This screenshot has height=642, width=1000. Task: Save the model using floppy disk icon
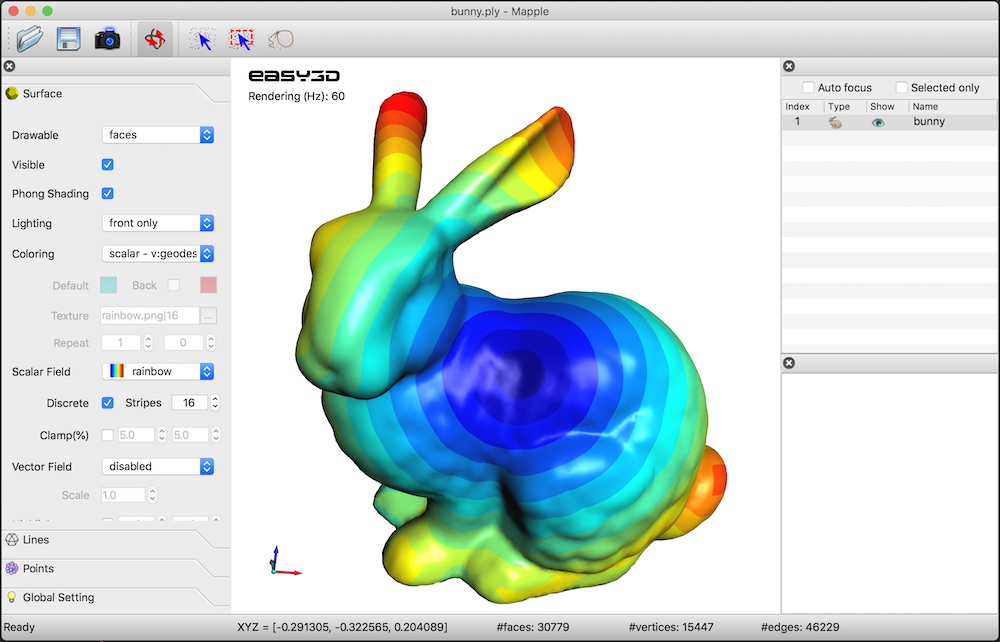click(x=68, y=39)
